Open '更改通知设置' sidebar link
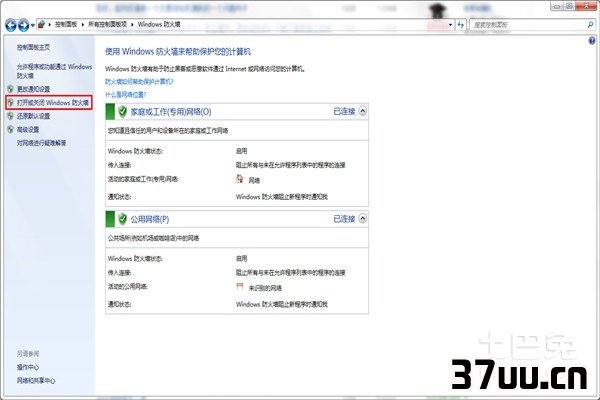 pos(33,89)
